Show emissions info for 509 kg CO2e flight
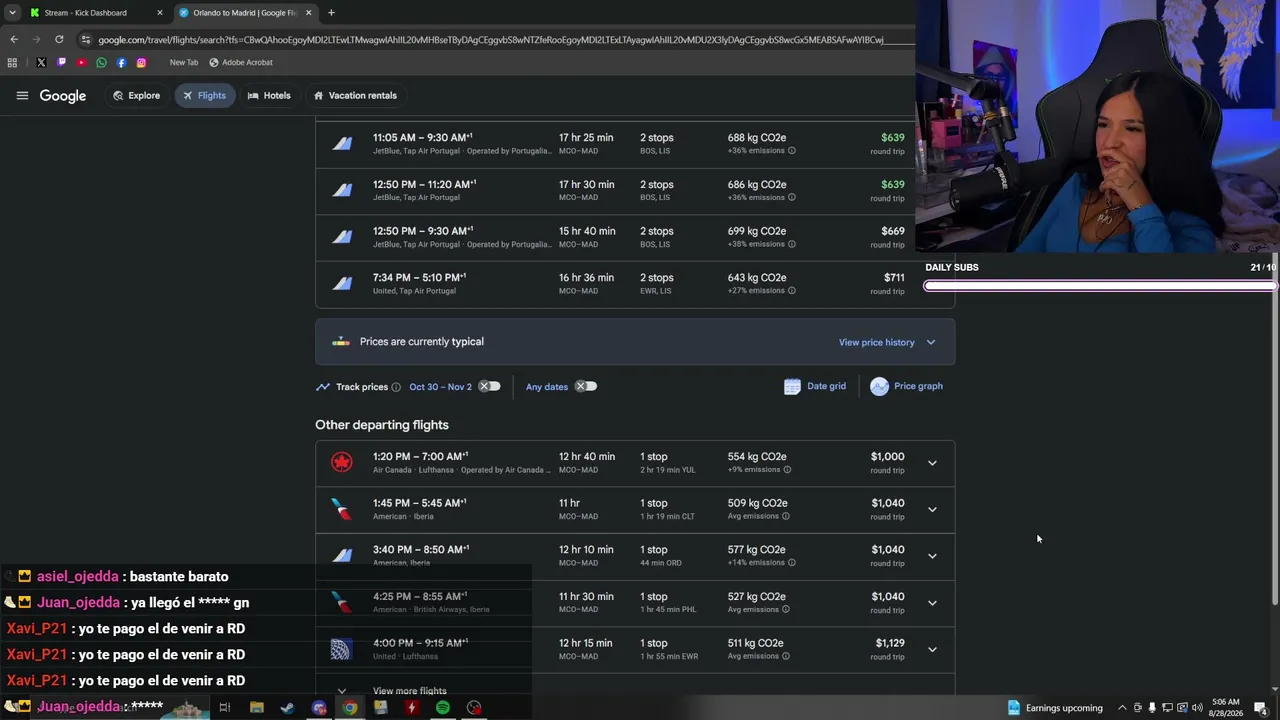 pos(785,516)
